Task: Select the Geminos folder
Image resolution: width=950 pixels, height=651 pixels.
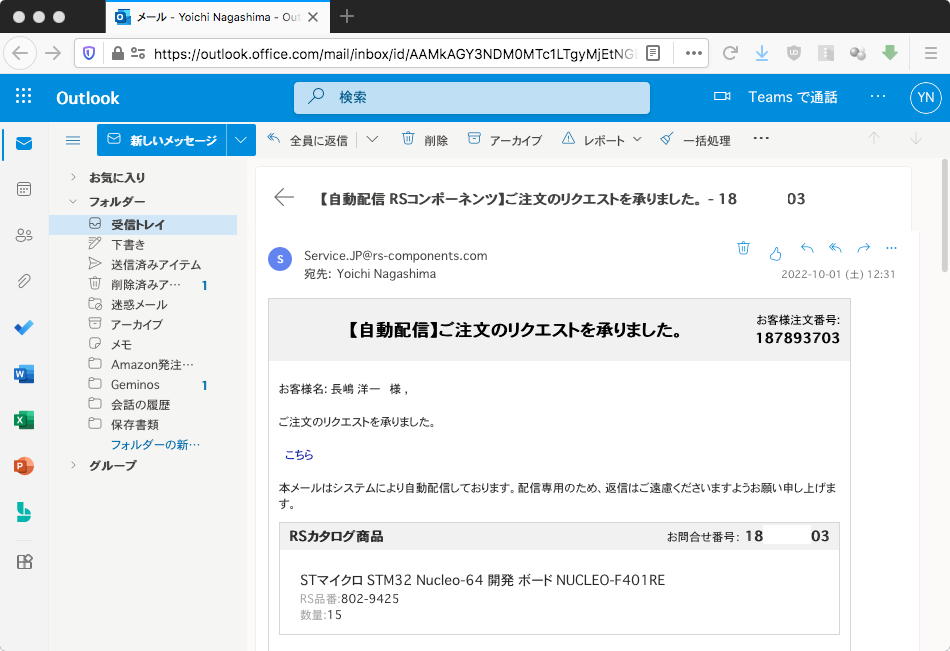Action: [143, 384]
